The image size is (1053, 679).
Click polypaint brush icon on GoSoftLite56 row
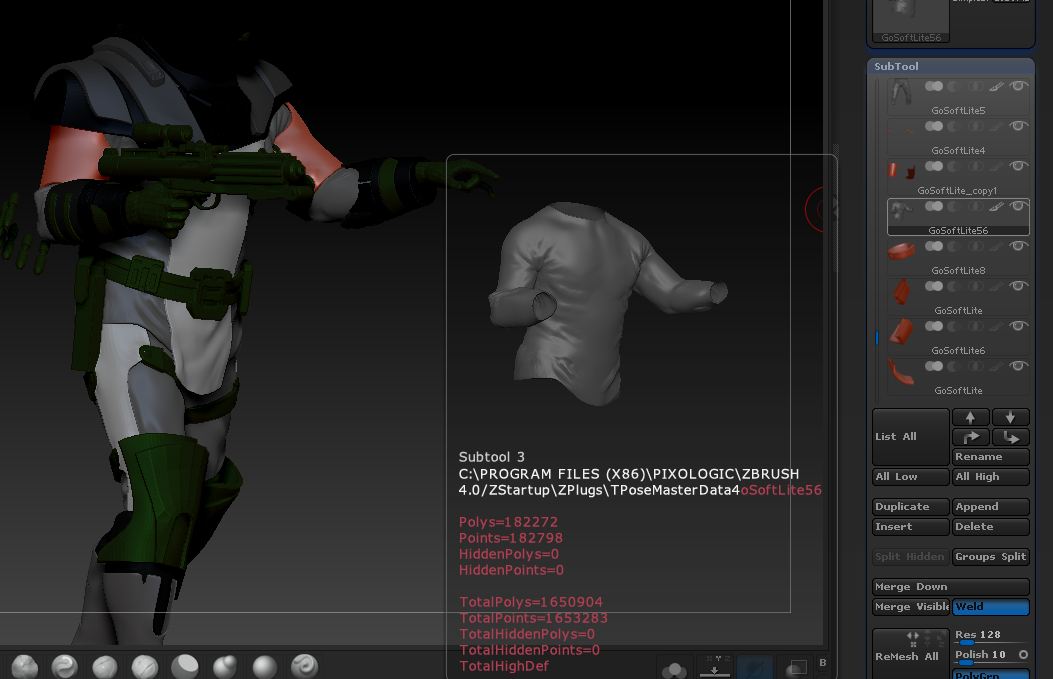(x=997, y=206)
